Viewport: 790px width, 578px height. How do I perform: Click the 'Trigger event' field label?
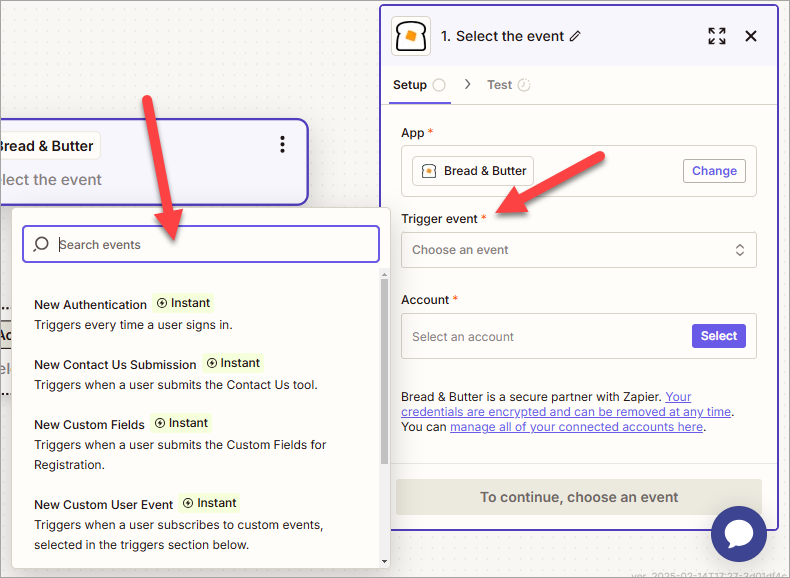439,219
